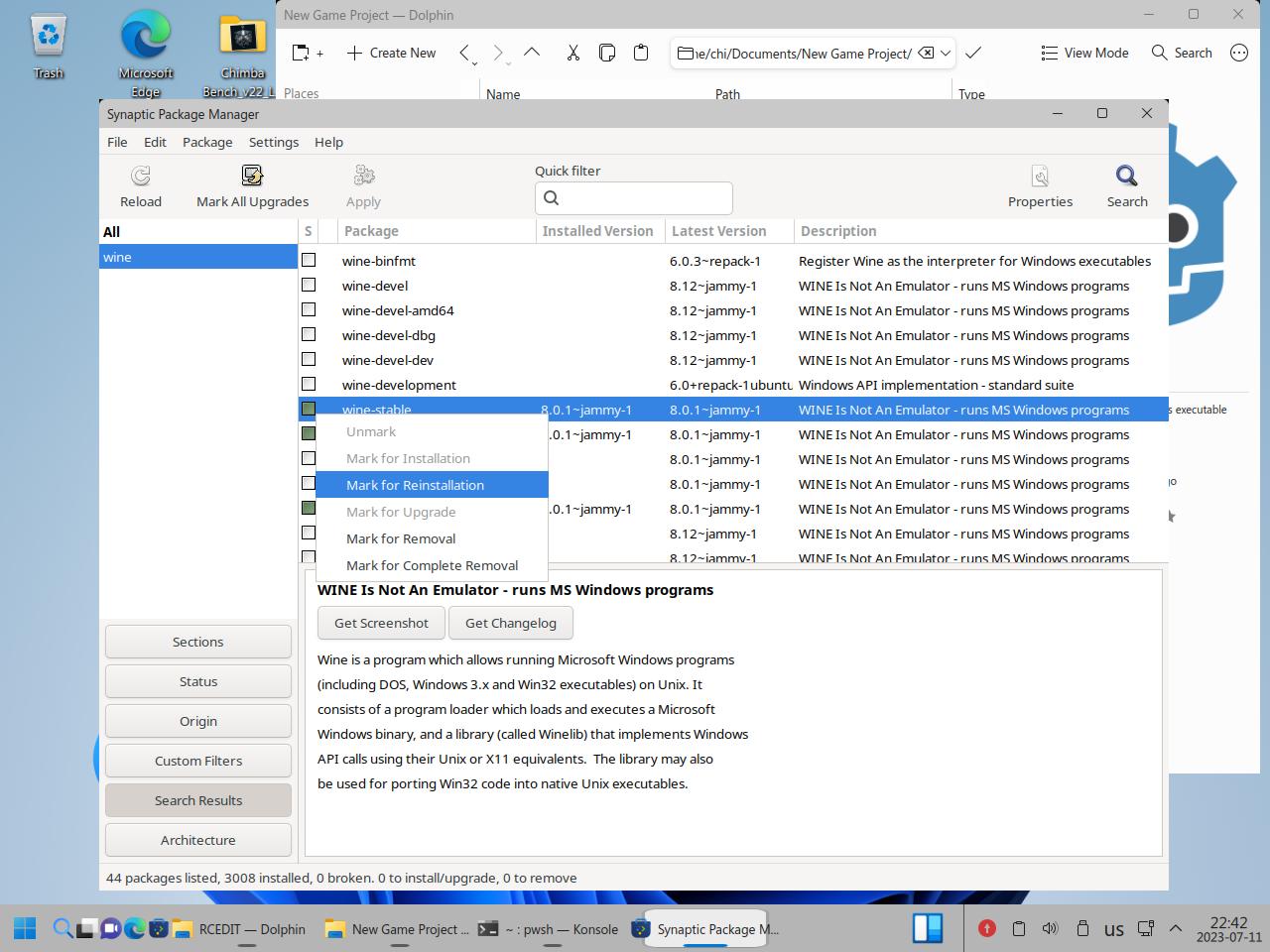Screen dimensions: 1270x952
Task: Open the Microsoft Edge taskbar icon
Action: [134, 929]
